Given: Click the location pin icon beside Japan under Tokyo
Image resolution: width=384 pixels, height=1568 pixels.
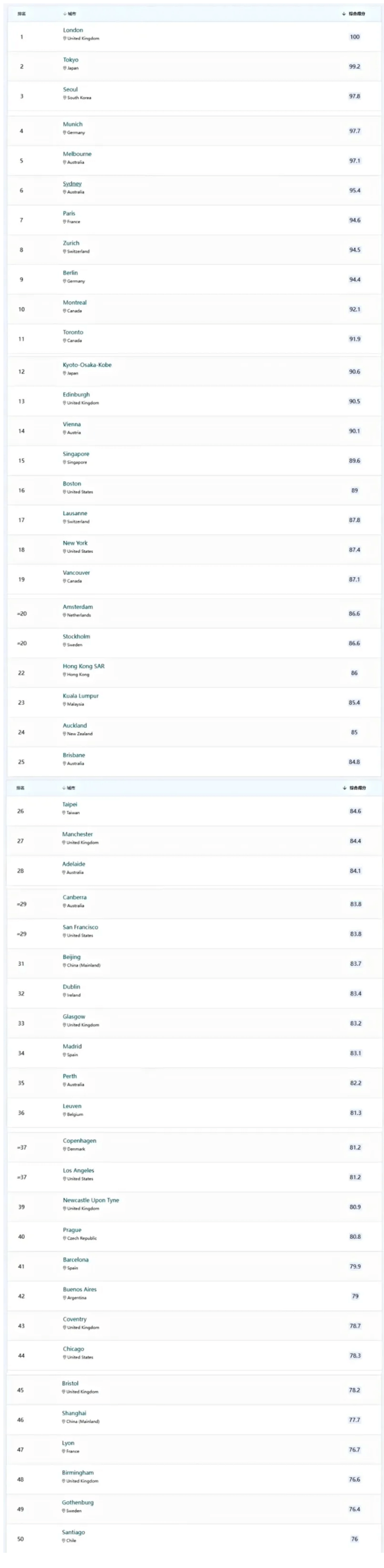Looking at the screenshot, I should click(64, 68).
